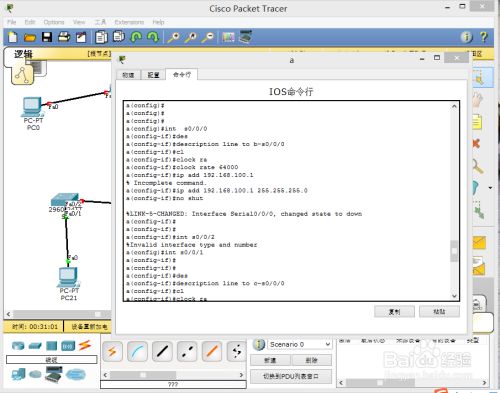Click the Undo green arrow icon

coord(136,37)
